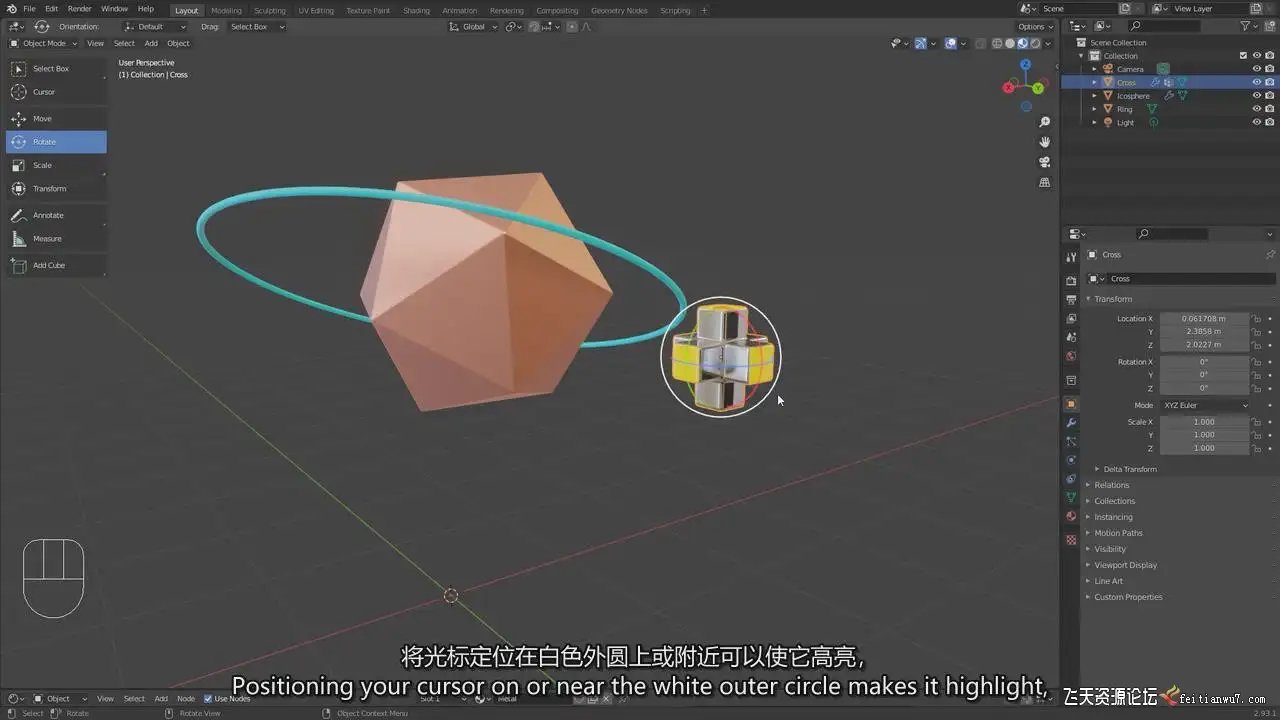Viewport: 1280px width, 720px height.
Task: Hide the Cross object in viewport
Action: coord(1257,82)
